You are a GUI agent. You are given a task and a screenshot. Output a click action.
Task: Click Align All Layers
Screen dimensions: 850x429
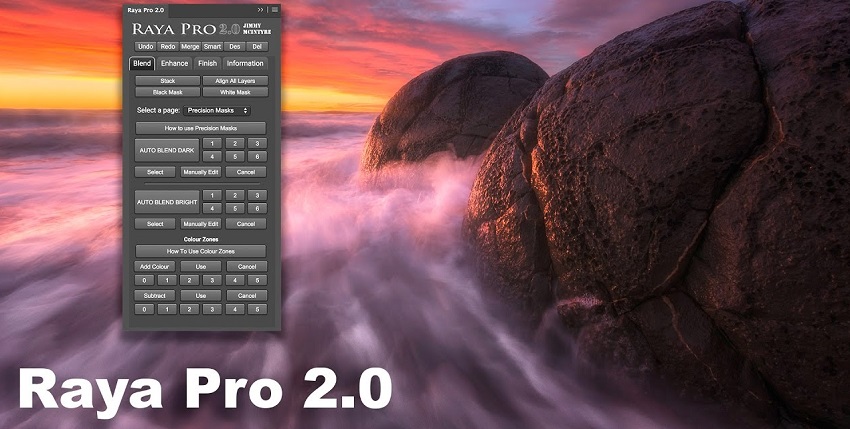click(235, 81)
